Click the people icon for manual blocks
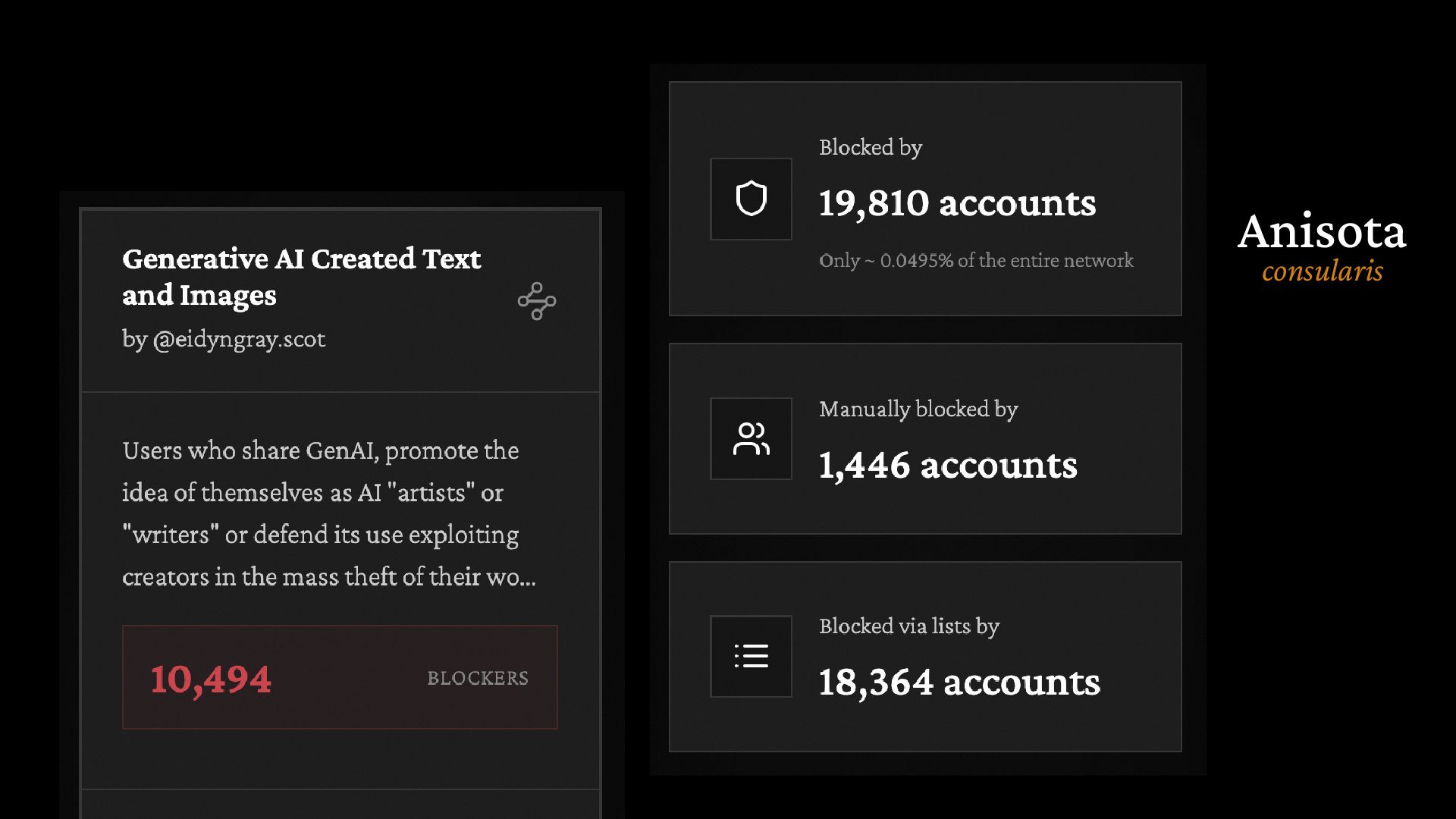Screen dimensions: 1456x819 [751, 438]
